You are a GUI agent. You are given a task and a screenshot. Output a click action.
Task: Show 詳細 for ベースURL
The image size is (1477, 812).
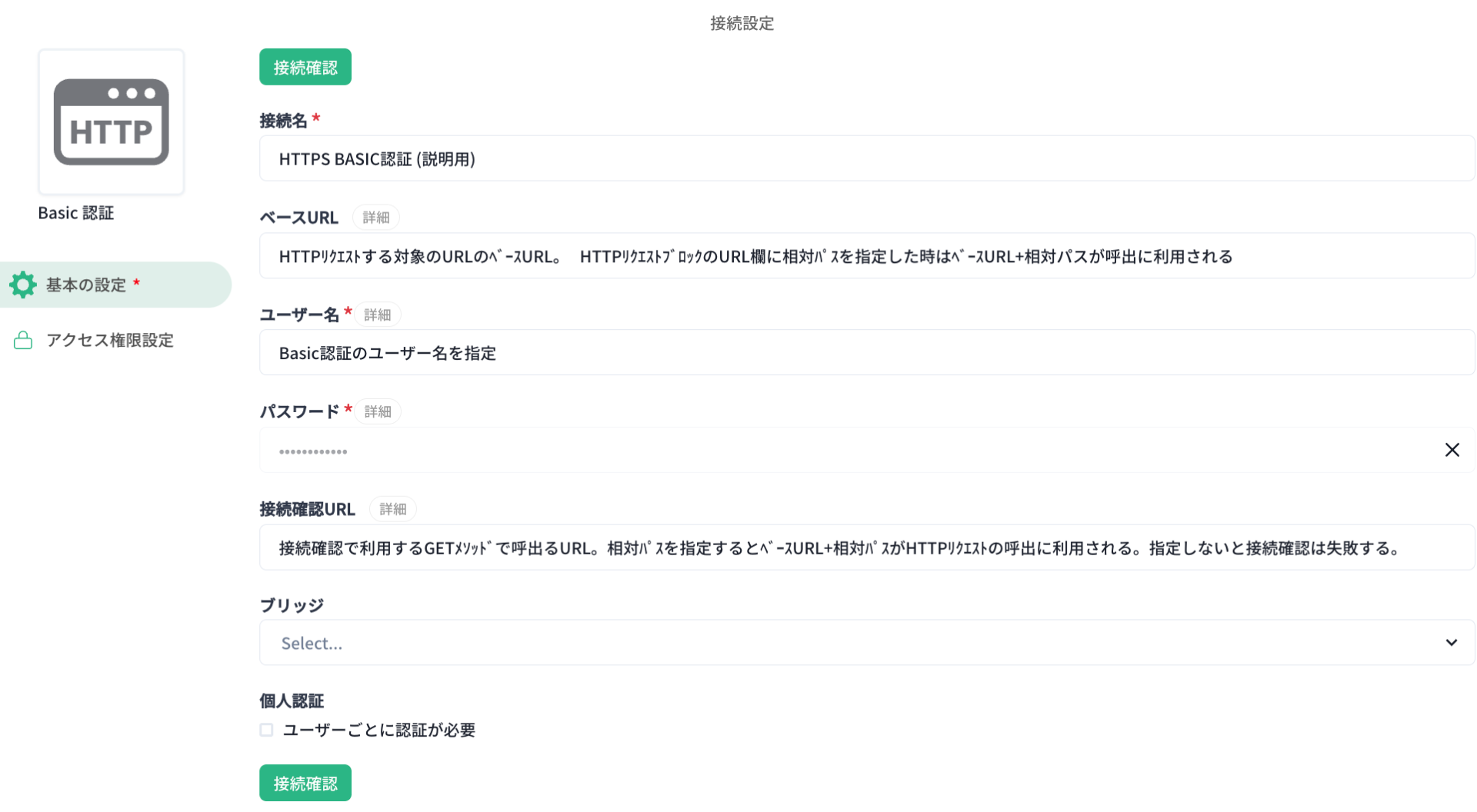[x=376, y=218]
